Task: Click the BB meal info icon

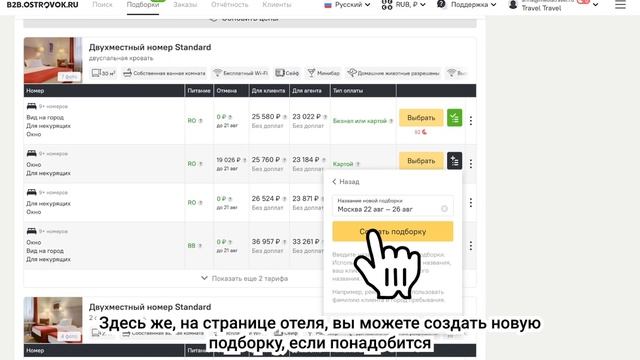Action: point(200,246)
